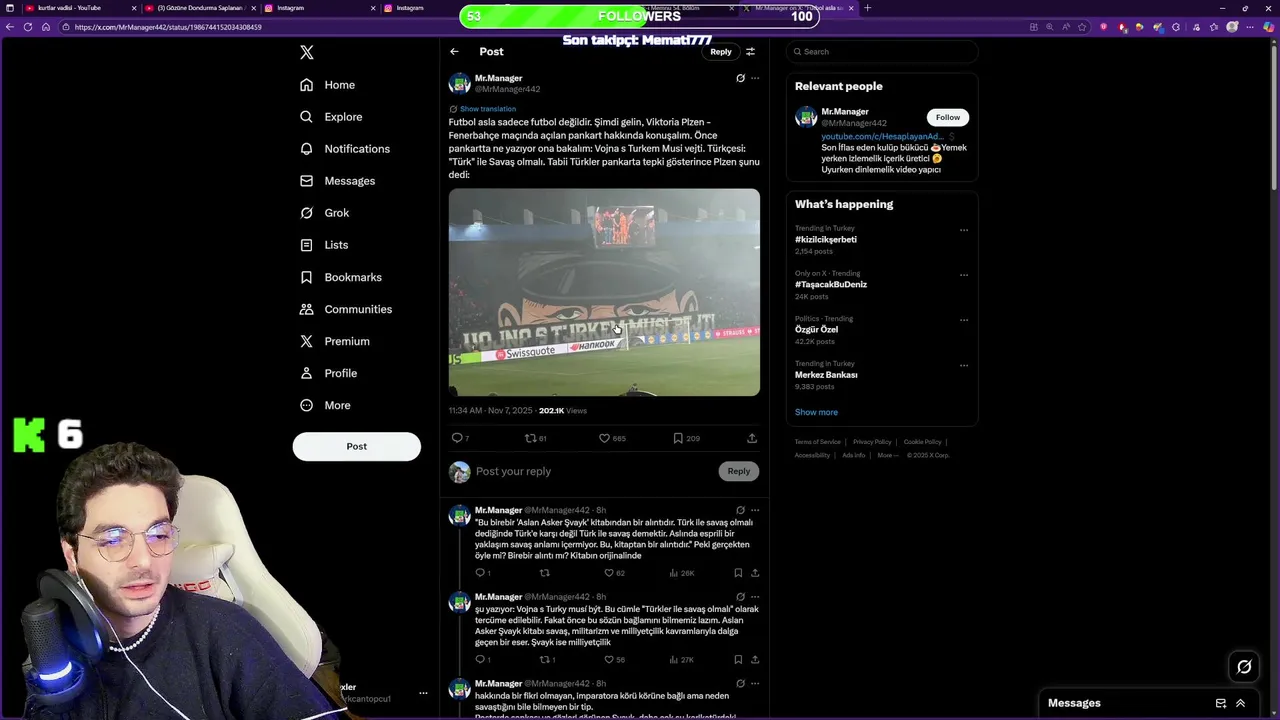This screenshot has height=720, width=1280.
Task: Follow Mr.Manager in Relevant people
Action: (948, 117)
